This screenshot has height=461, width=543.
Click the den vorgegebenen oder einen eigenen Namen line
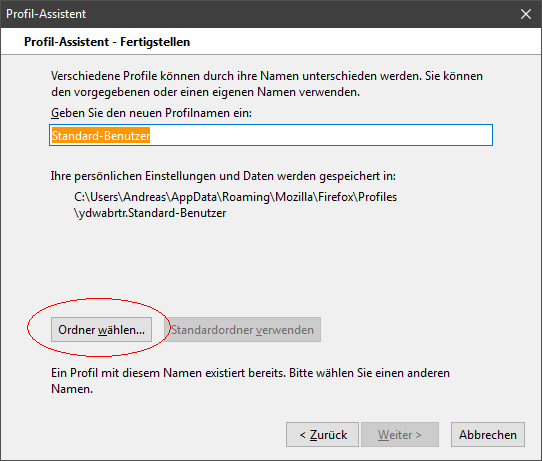click(206, 92)
